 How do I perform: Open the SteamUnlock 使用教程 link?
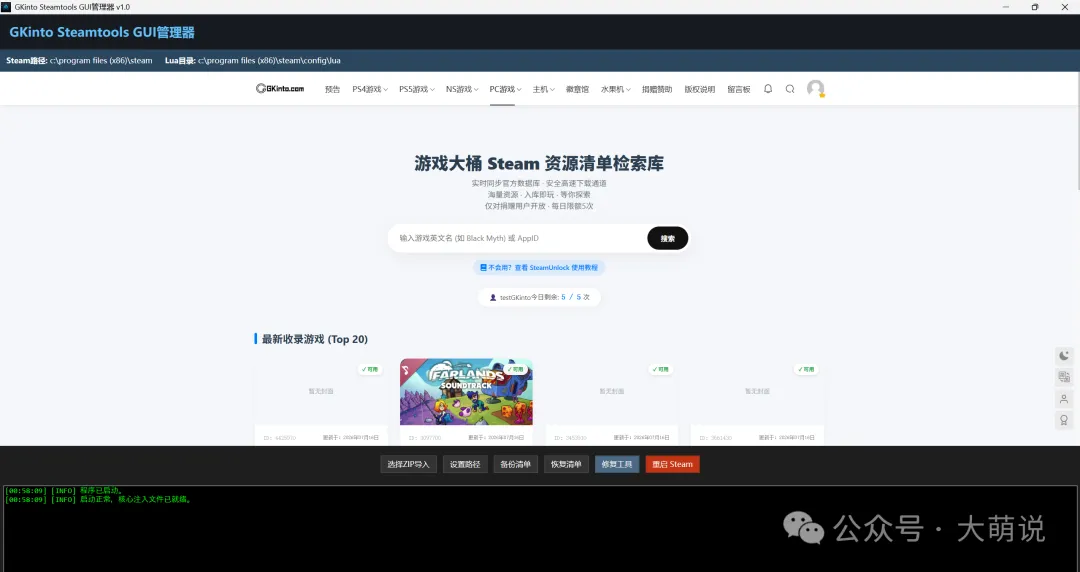tap(539, 267)
